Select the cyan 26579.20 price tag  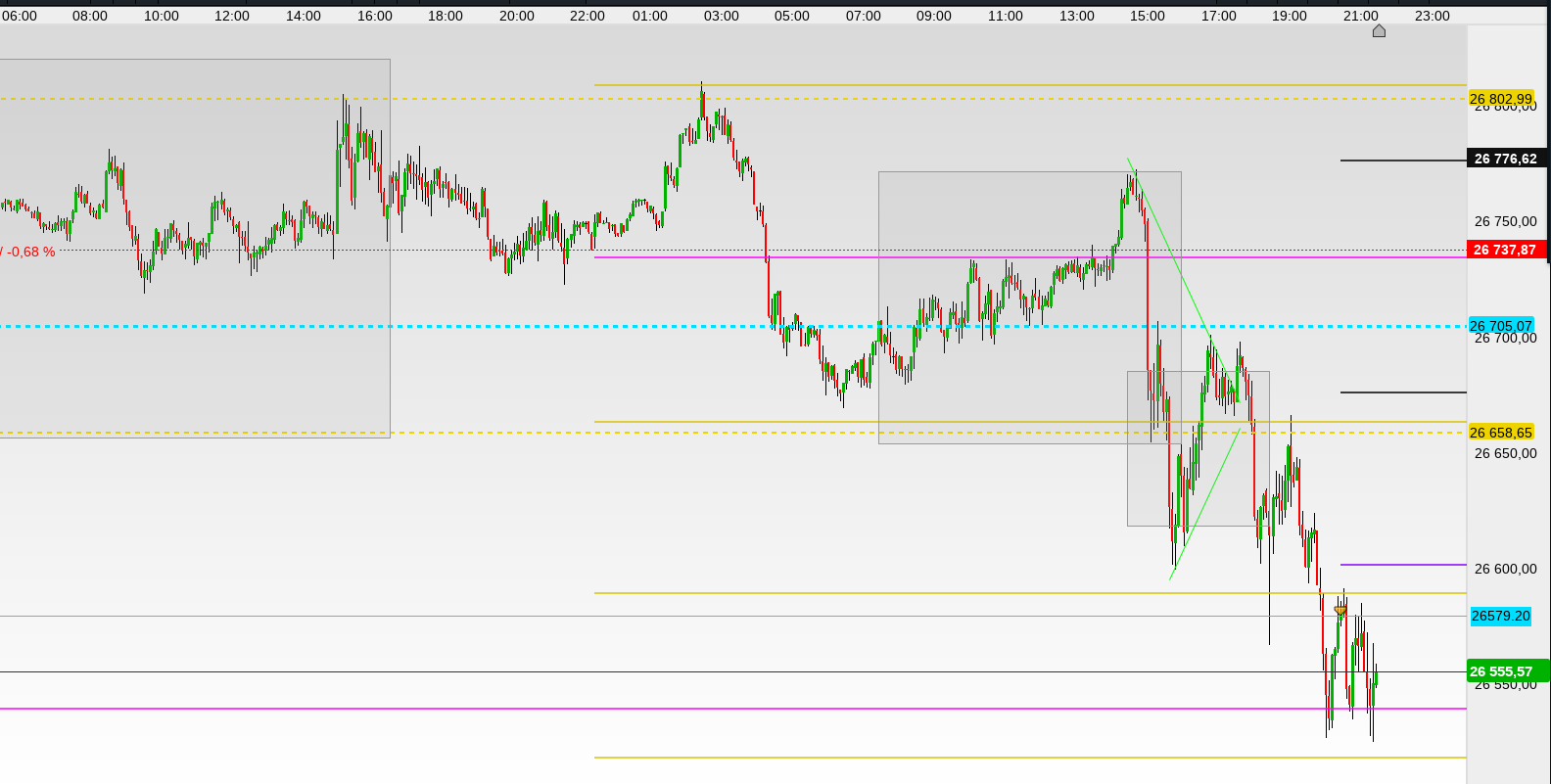pos(1500,616)
